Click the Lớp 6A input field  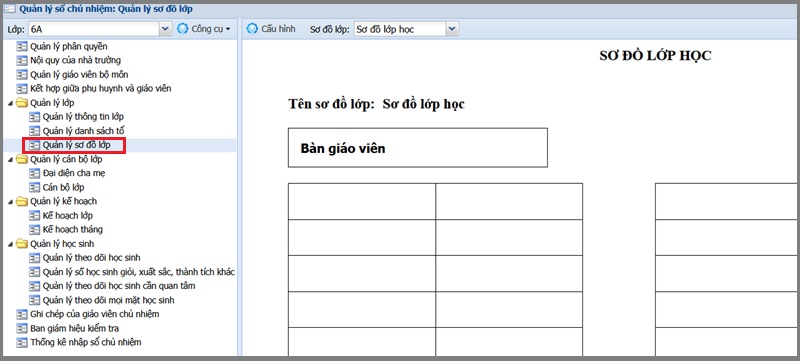tap(94, 29)
